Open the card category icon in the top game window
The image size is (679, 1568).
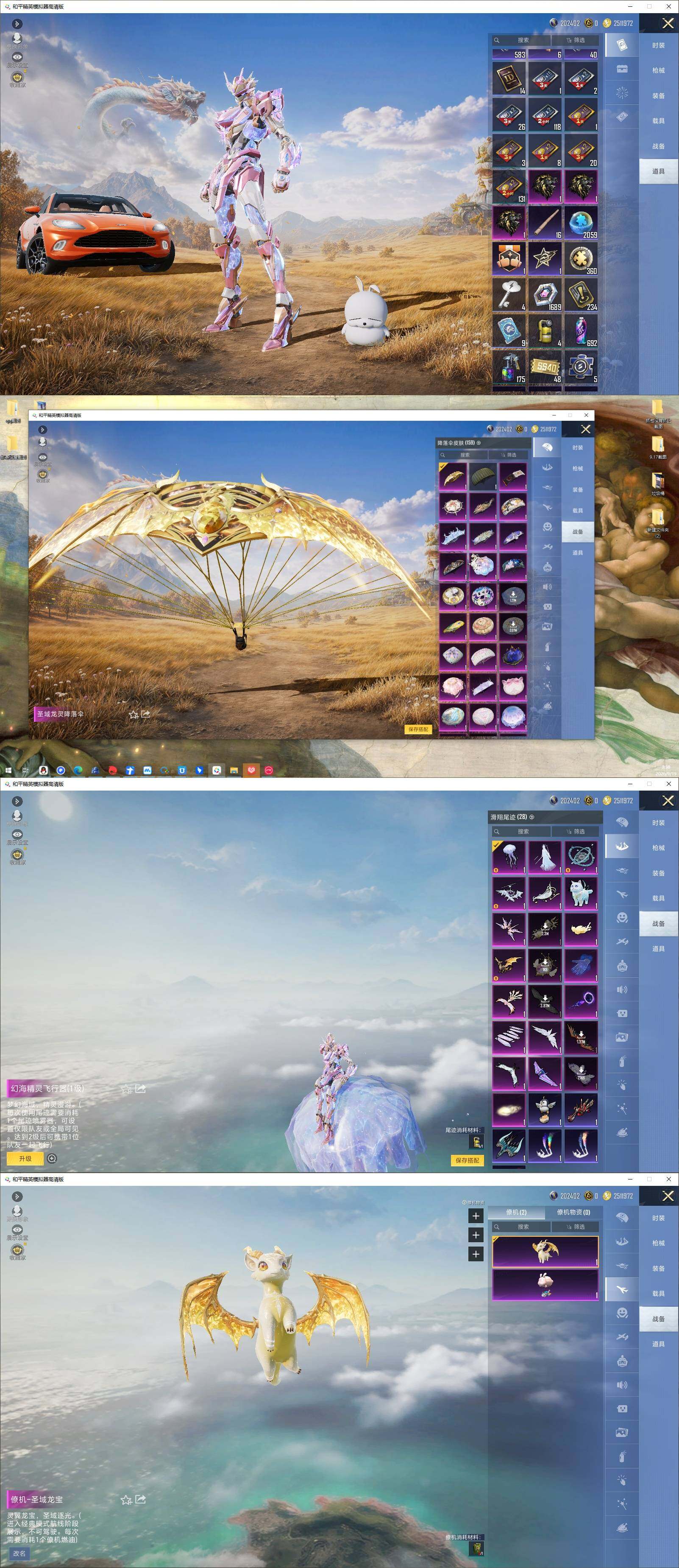pyautogui.click(x=622, y=46)
